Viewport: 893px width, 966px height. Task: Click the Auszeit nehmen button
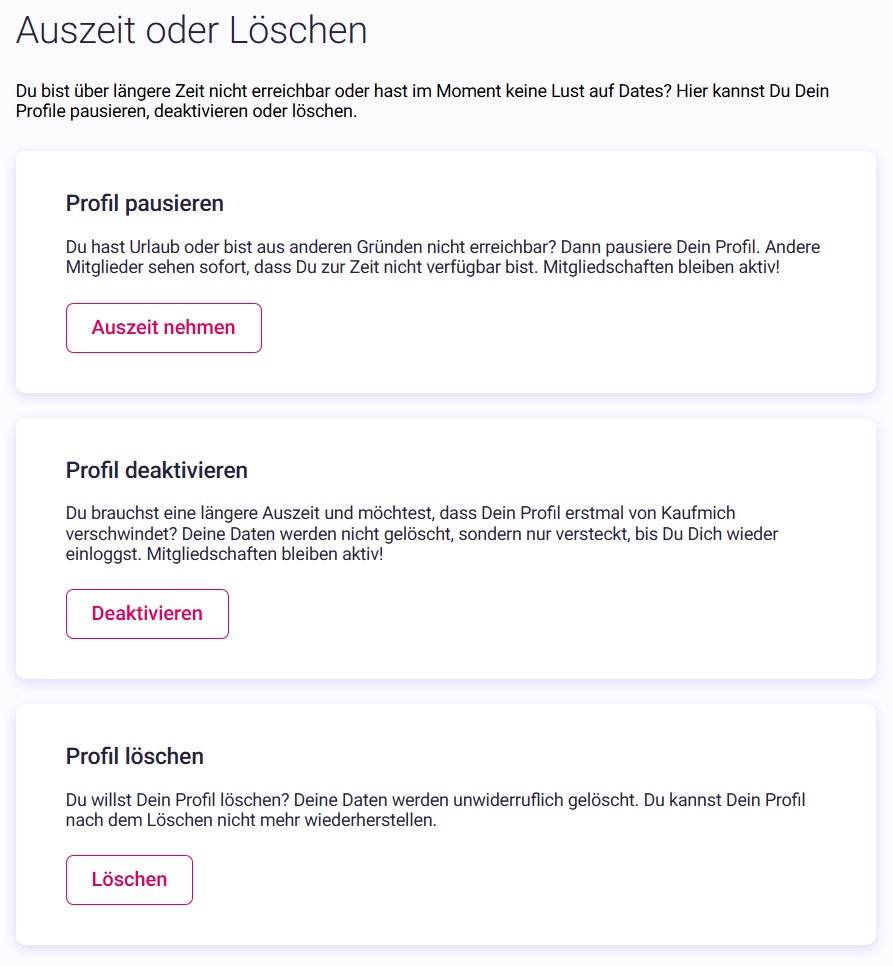point(164,328)
